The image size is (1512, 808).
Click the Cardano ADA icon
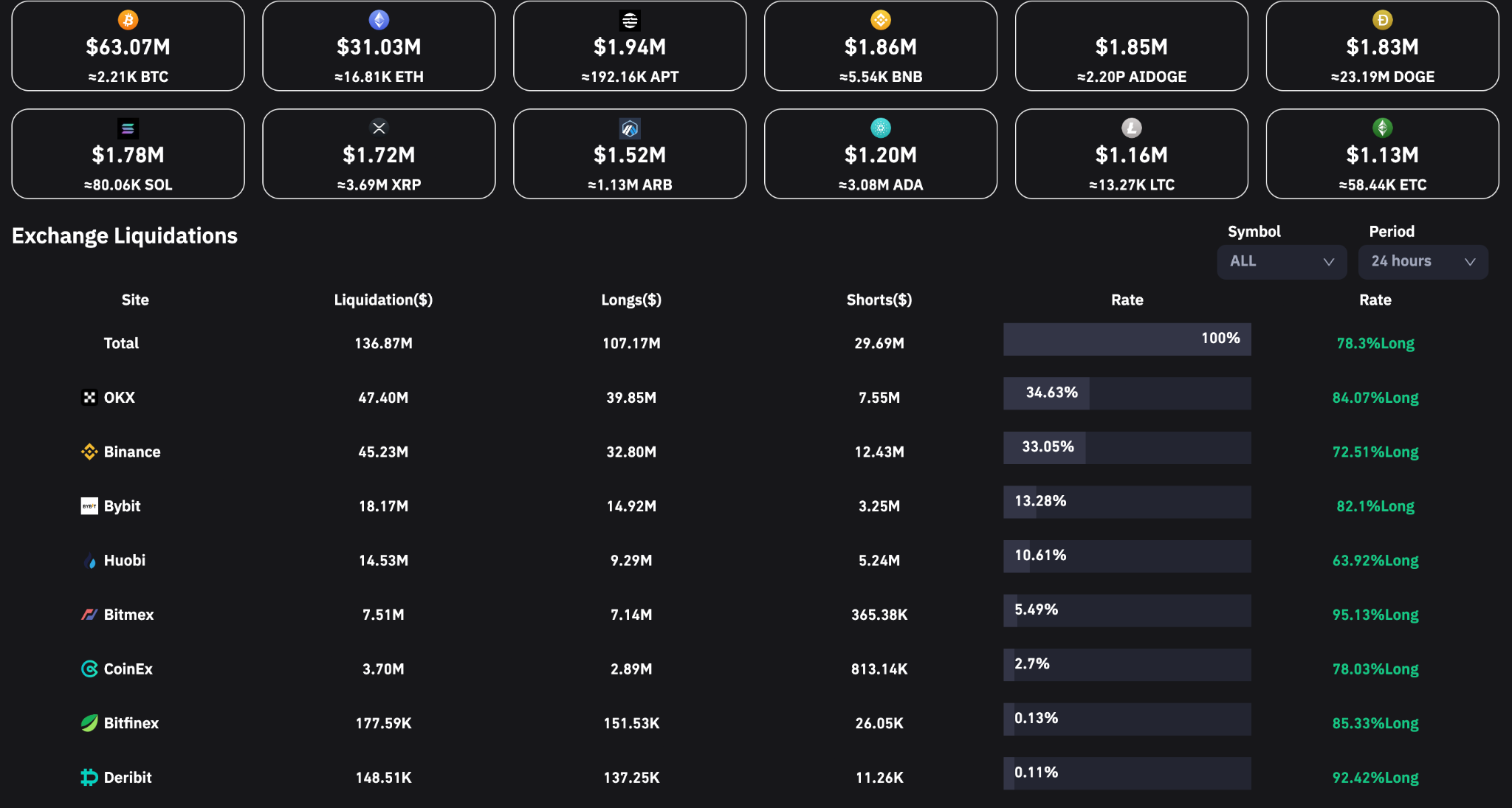(x=881, y=128)
